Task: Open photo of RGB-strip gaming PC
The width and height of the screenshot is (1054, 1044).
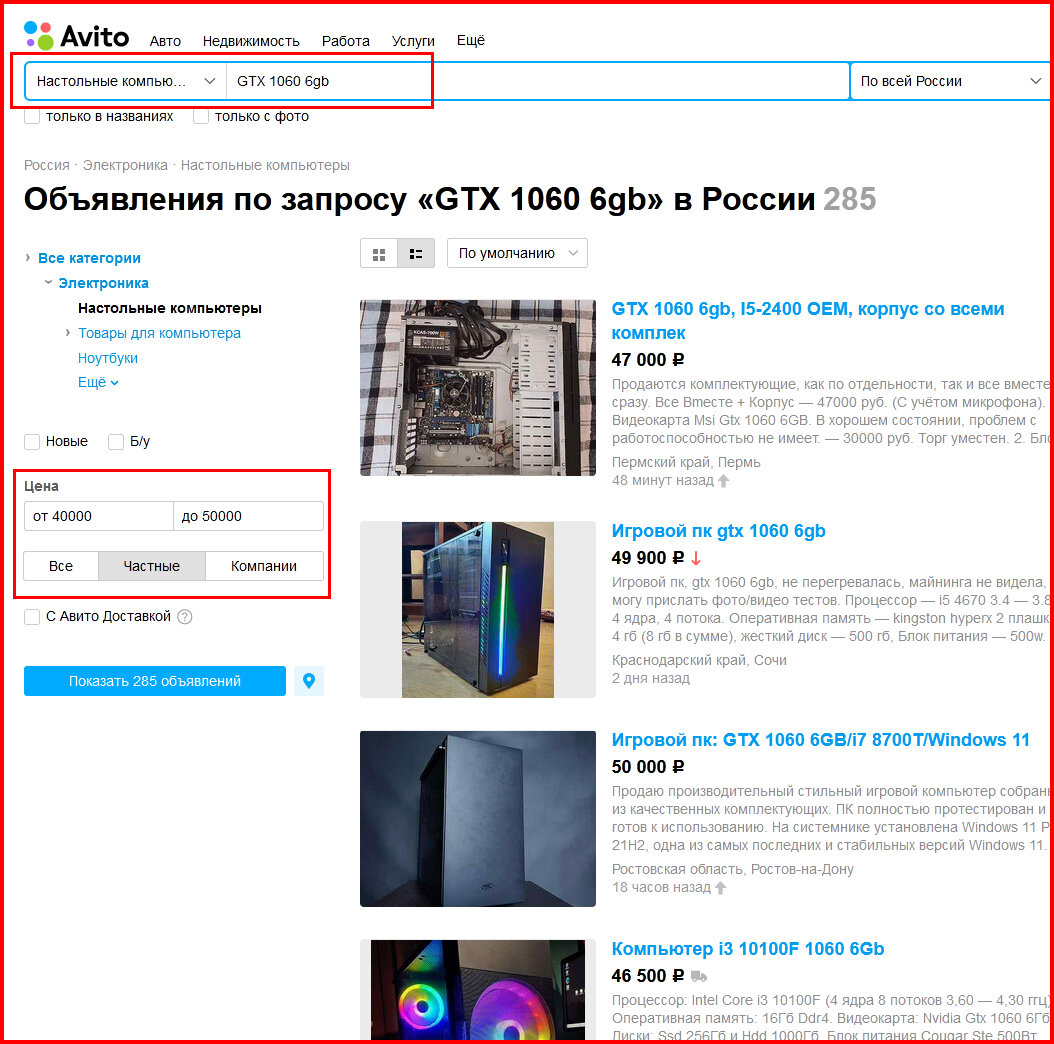Action: tap(478, 610)
